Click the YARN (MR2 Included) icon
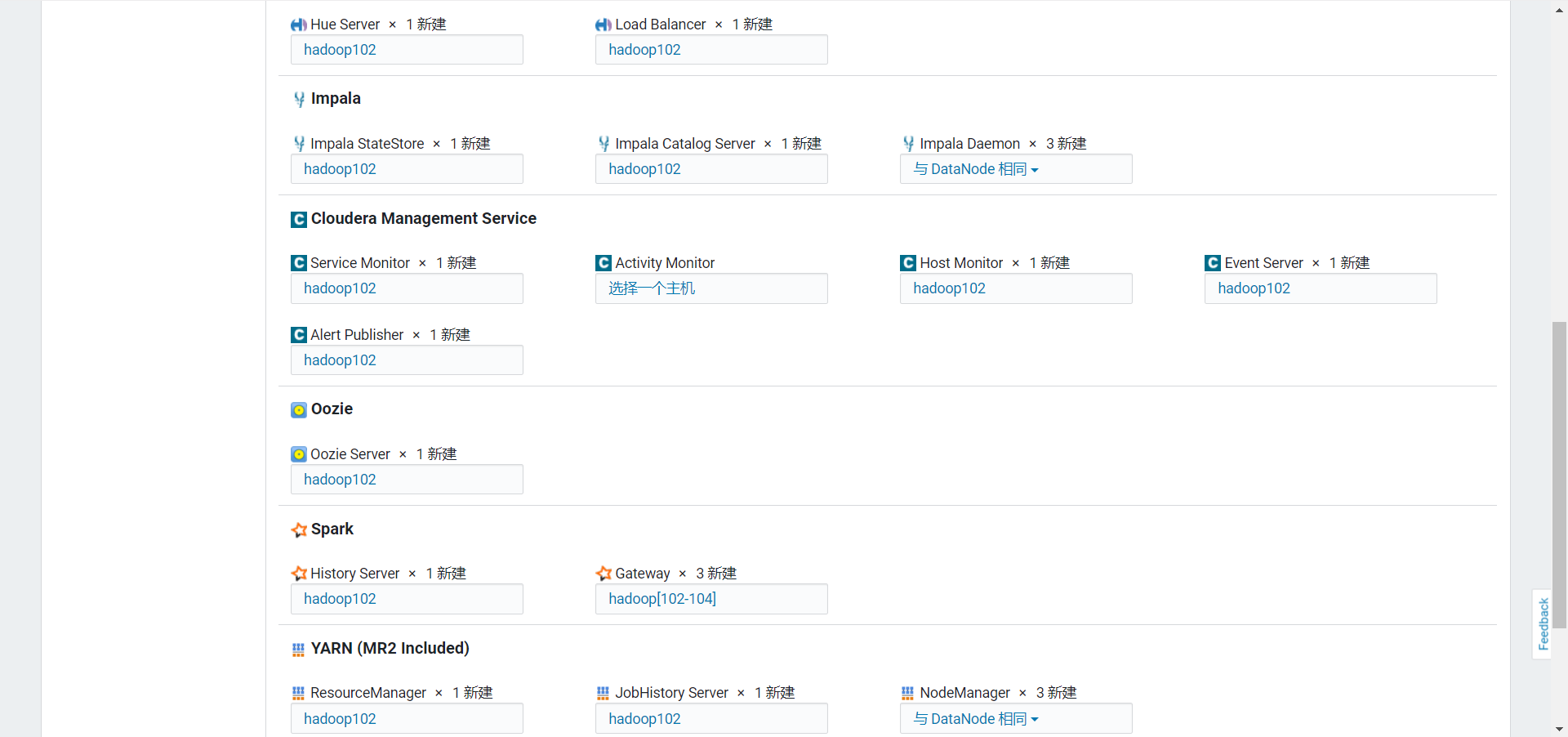This screenshot has width=1568, height=737. (x=299, y=650)
